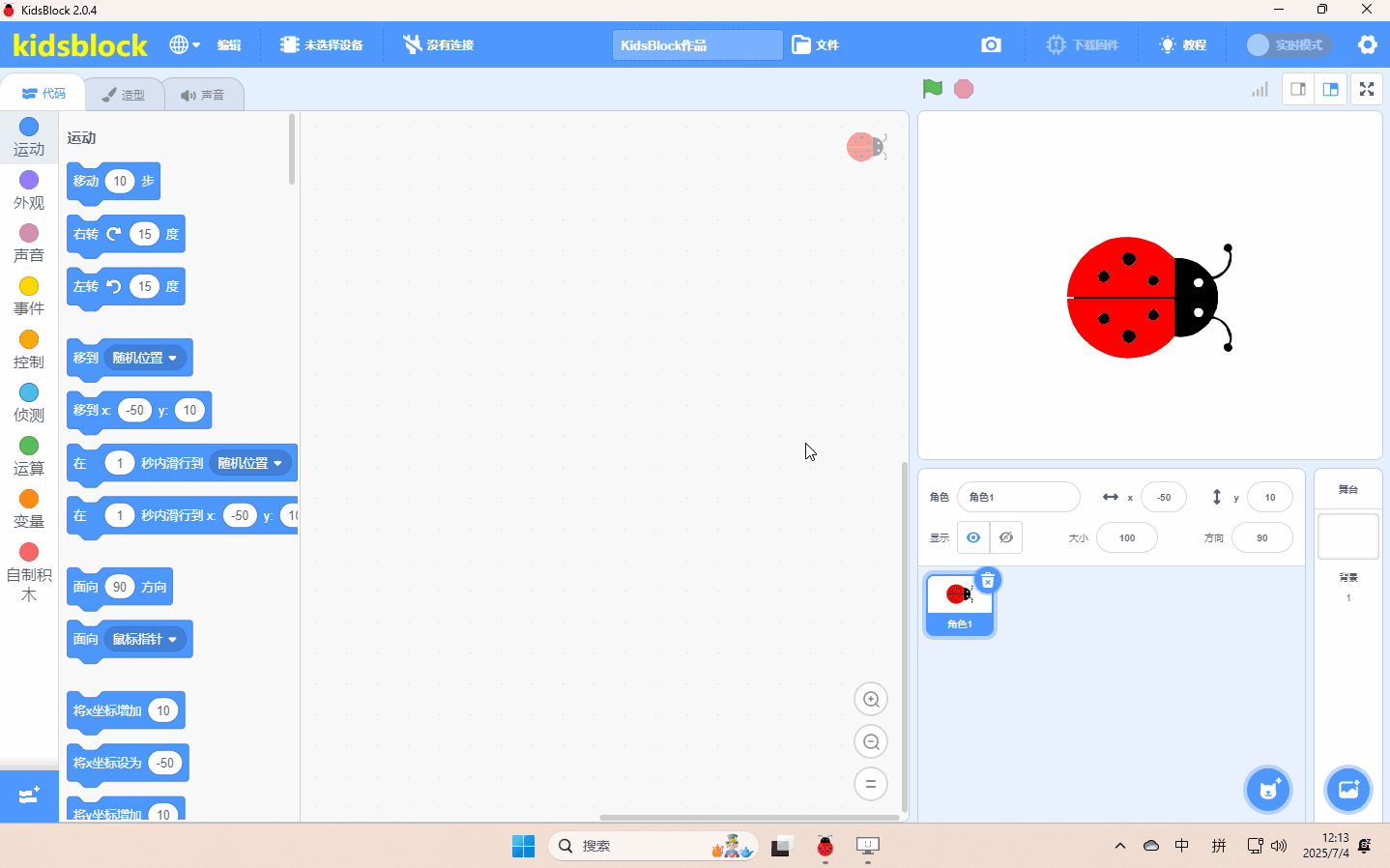
Task: Click the kidsblock logo
Action: [80, 45]
